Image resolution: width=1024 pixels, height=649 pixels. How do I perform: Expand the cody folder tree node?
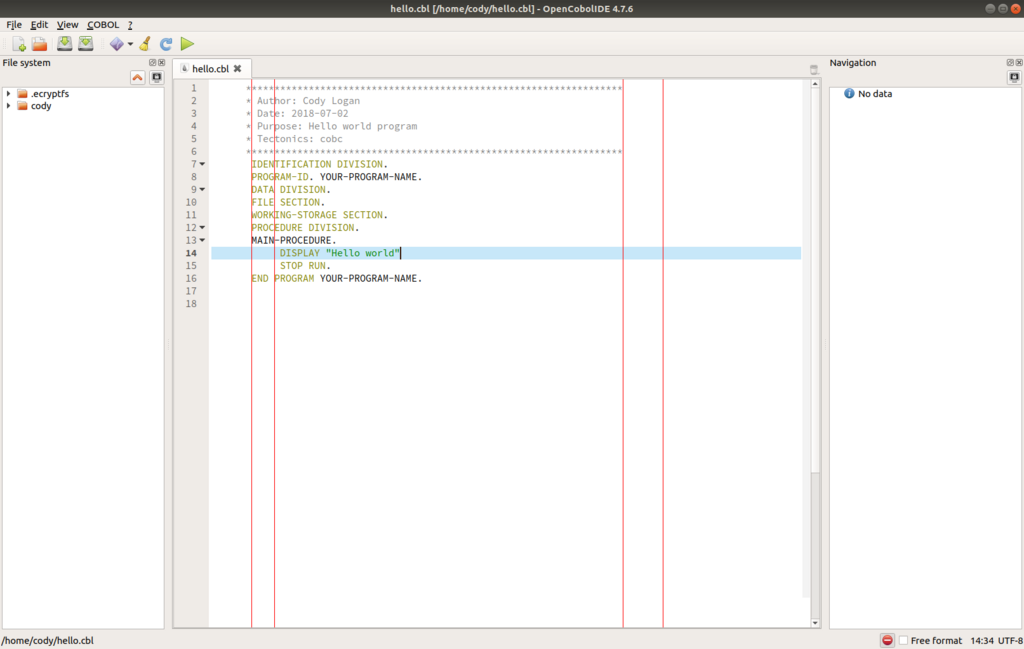pyautogui.click(x=8, y=106)
